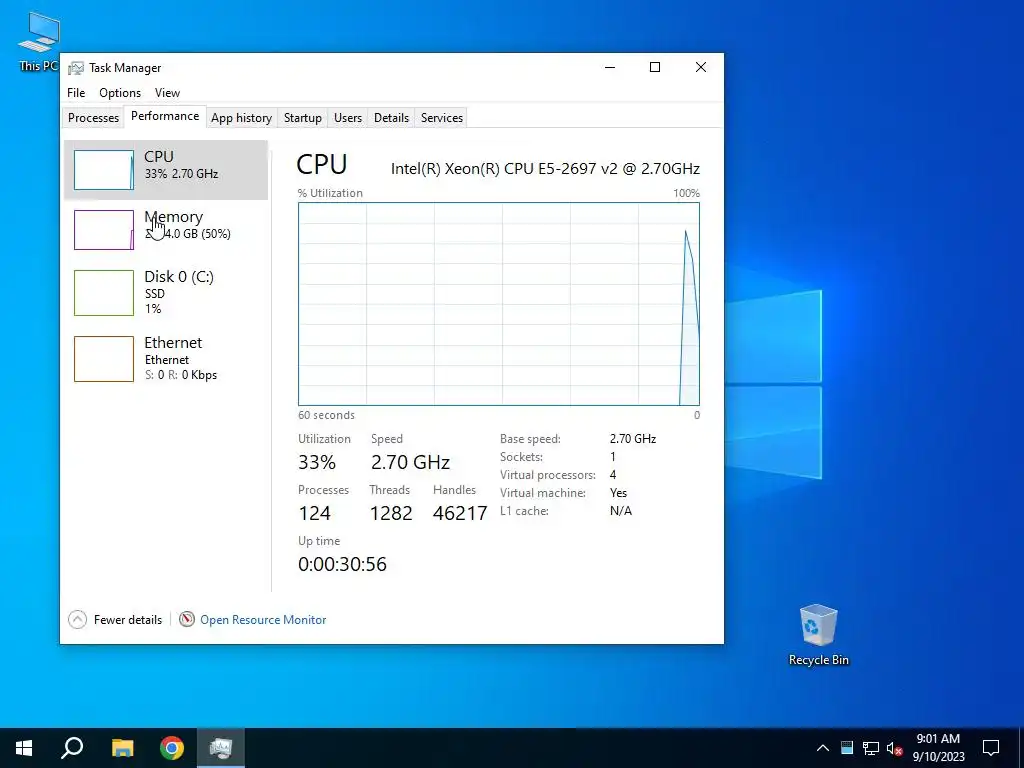Switch to the Performance tab
Viewport: 1024px width, 768px height.
165,116
